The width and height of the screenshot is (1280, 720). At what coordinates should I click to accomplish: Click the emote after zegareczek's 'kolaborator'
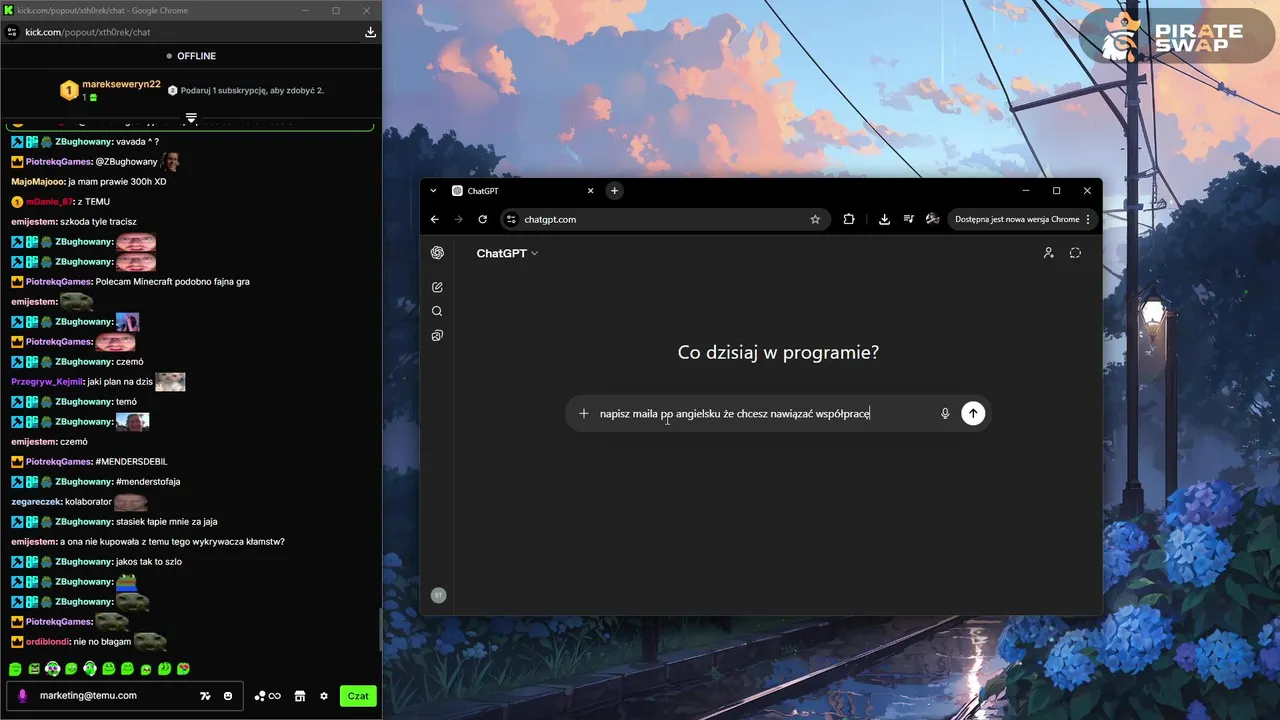(x=130, y=502)
